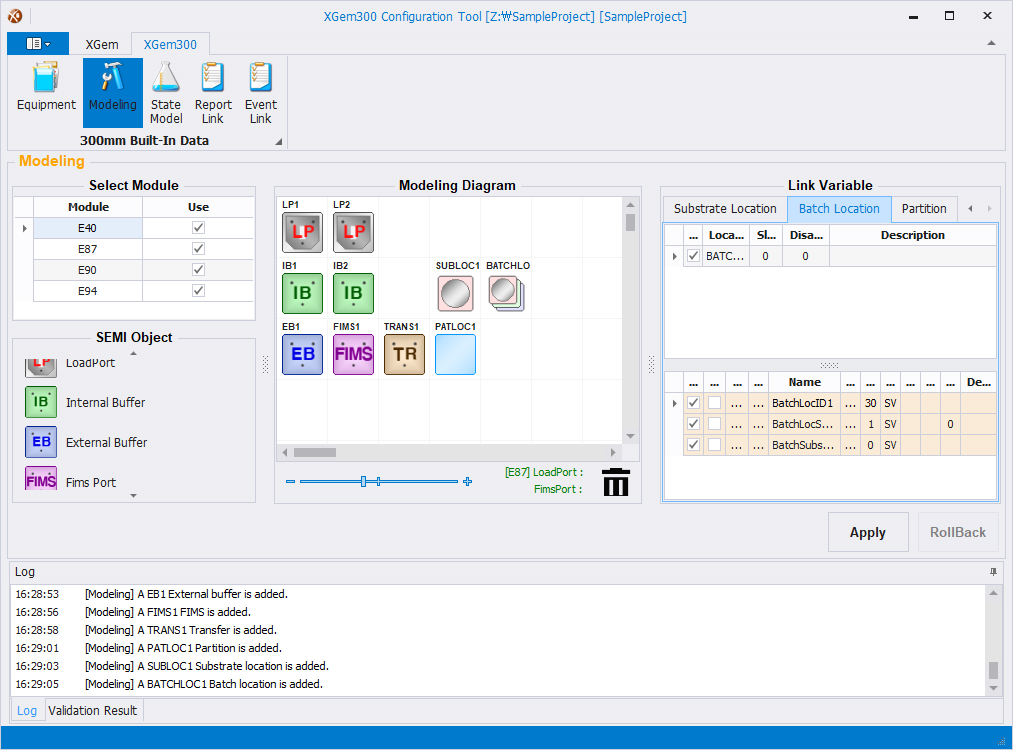The width and height of the screenshot is (1013, 750).
Task: Open the Batch Location tab
Action: 839,209
